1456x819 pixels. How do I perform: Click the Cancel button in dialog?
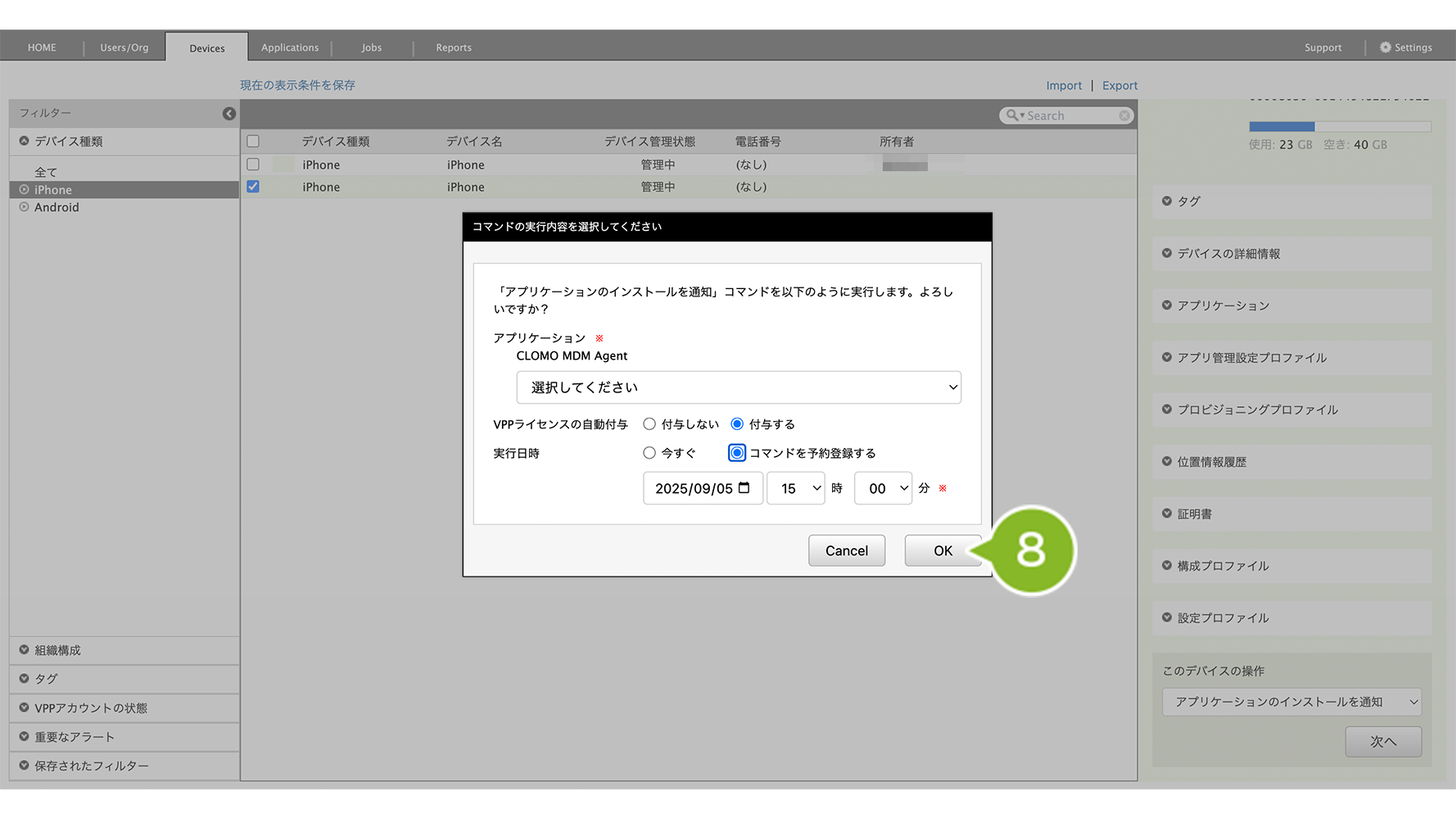point(846,551)
